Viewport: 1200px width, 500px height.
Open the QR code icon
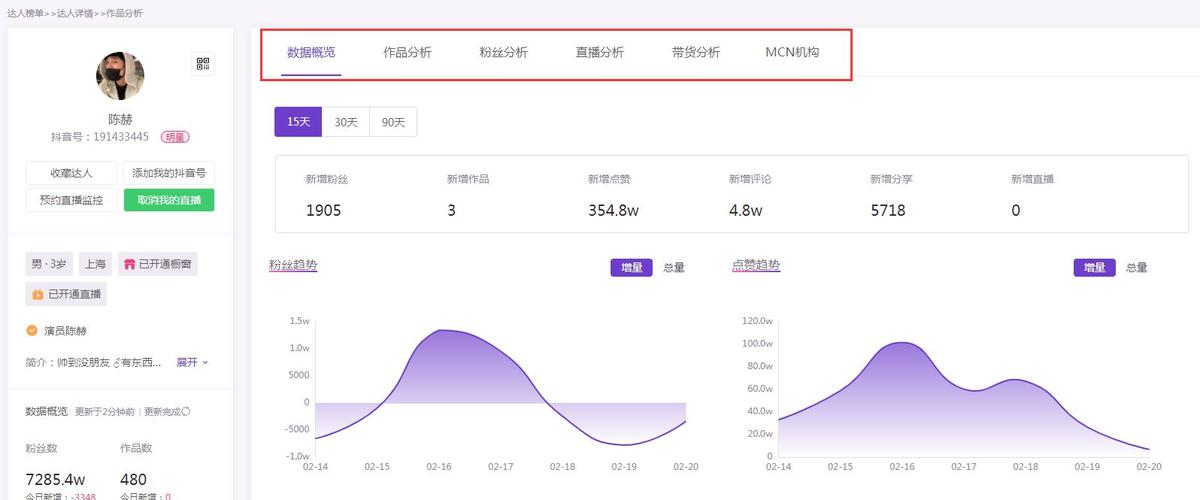(203, 64)
